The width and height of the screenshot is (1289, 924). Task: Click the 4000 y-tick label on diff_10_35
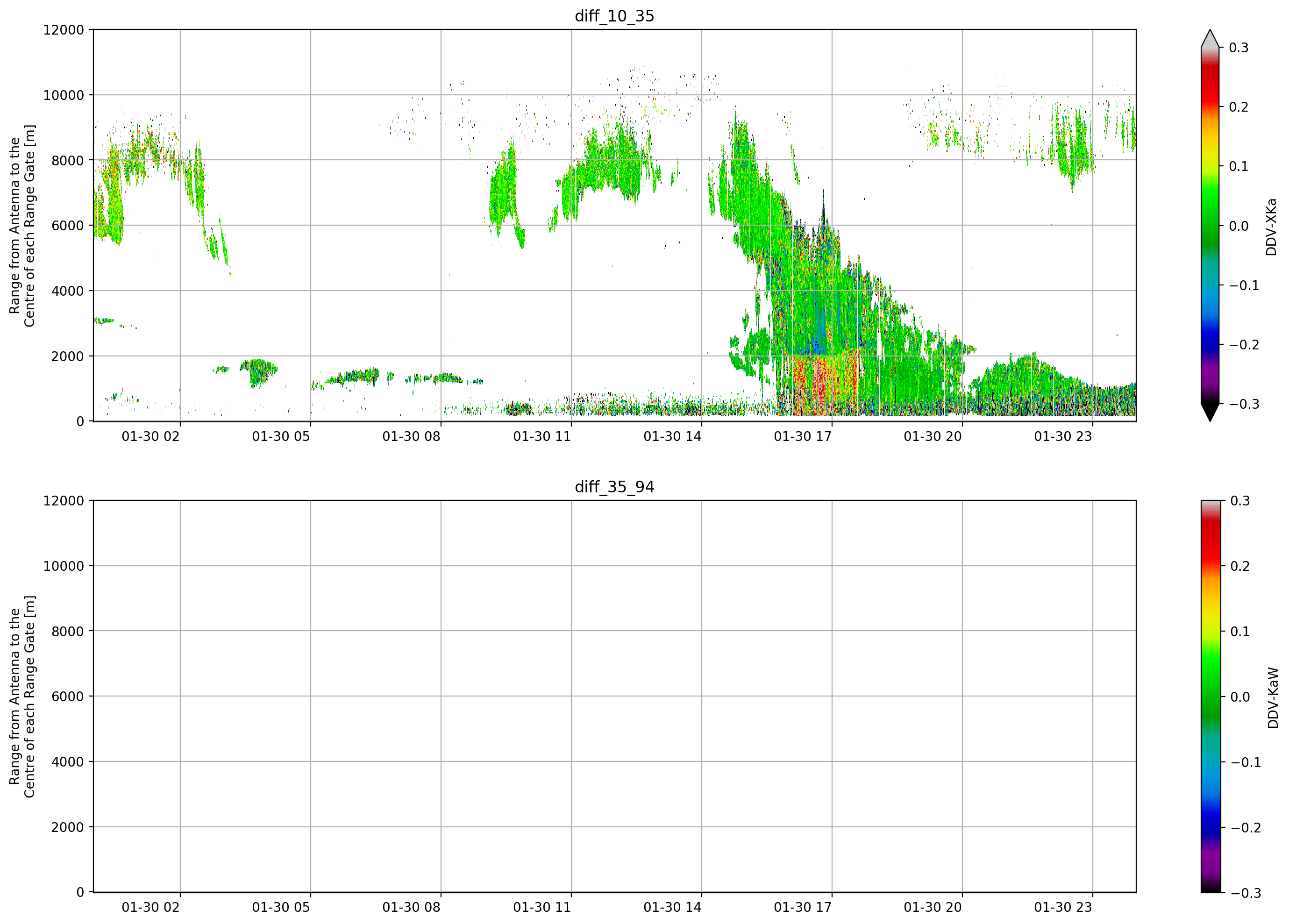point(68,291)
